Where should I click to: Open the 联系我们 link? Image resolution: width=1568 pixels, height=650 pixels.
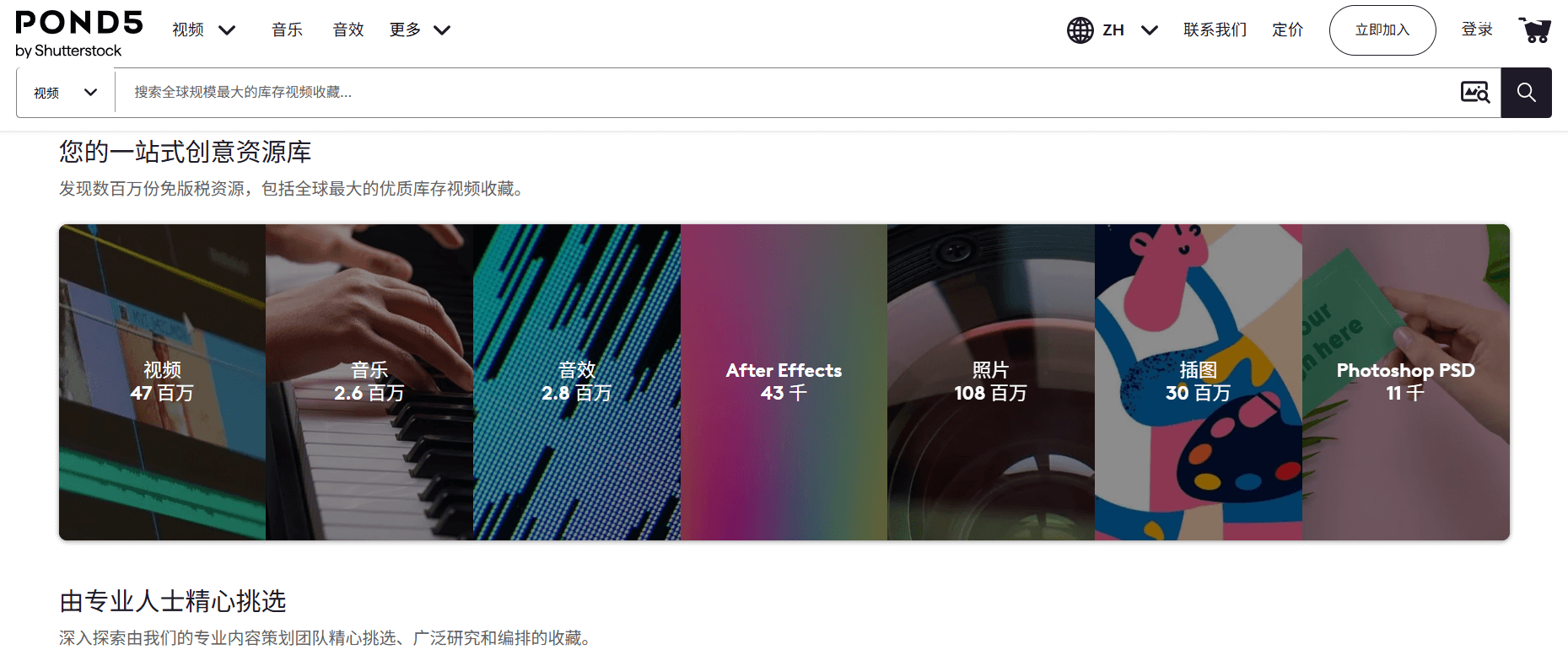(1215, 30)
